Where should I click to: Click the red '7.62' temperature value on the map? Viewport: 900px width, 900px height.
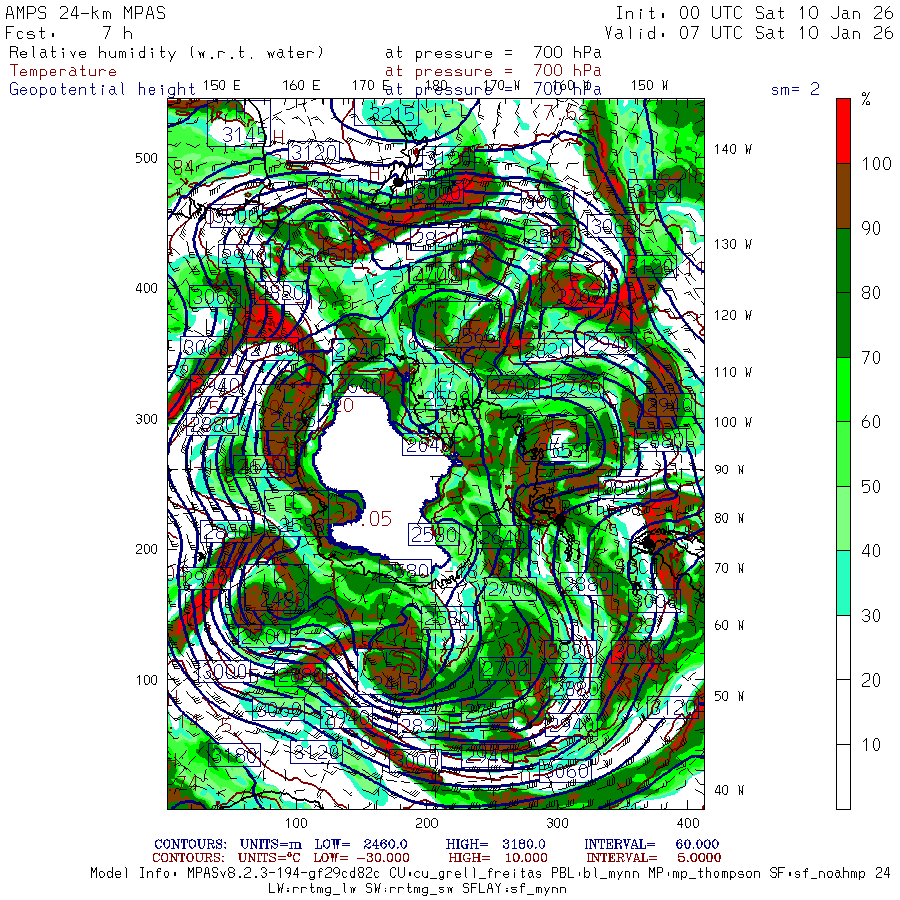coord(566,113)
